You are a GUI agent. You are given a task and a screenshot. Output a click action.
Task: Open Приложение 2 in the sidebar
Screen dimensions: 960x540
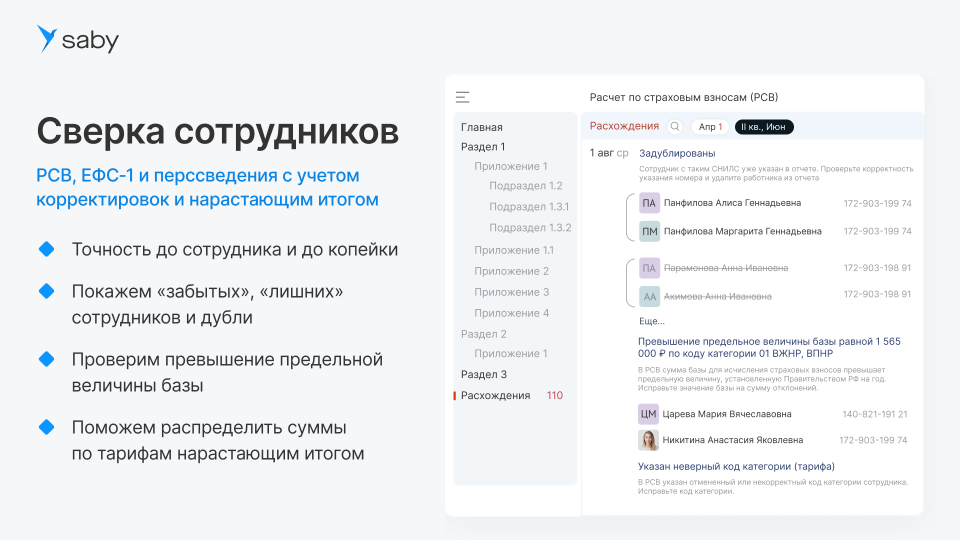(511, 271)
